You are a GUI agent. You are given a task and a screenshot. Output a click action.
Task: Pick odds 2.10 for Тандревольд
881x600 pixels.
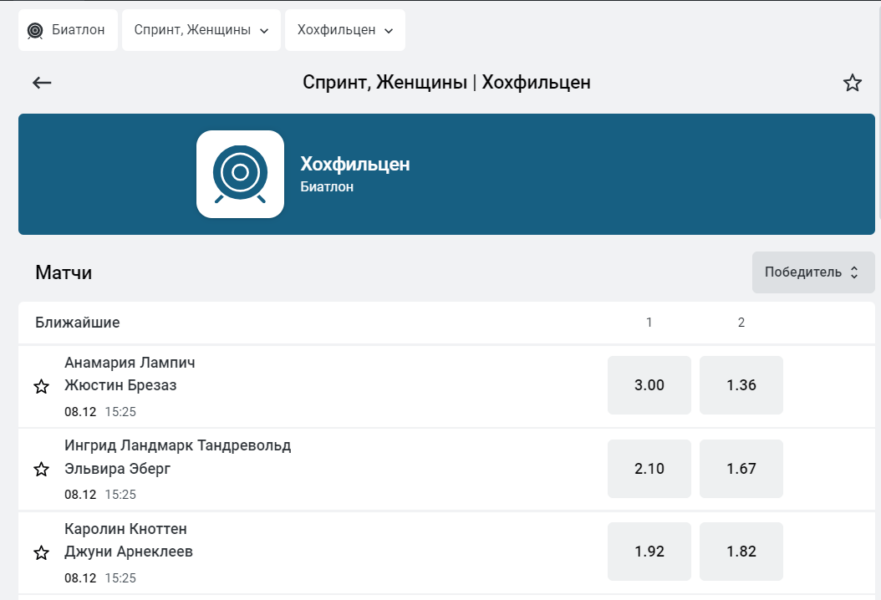(649, 468)
